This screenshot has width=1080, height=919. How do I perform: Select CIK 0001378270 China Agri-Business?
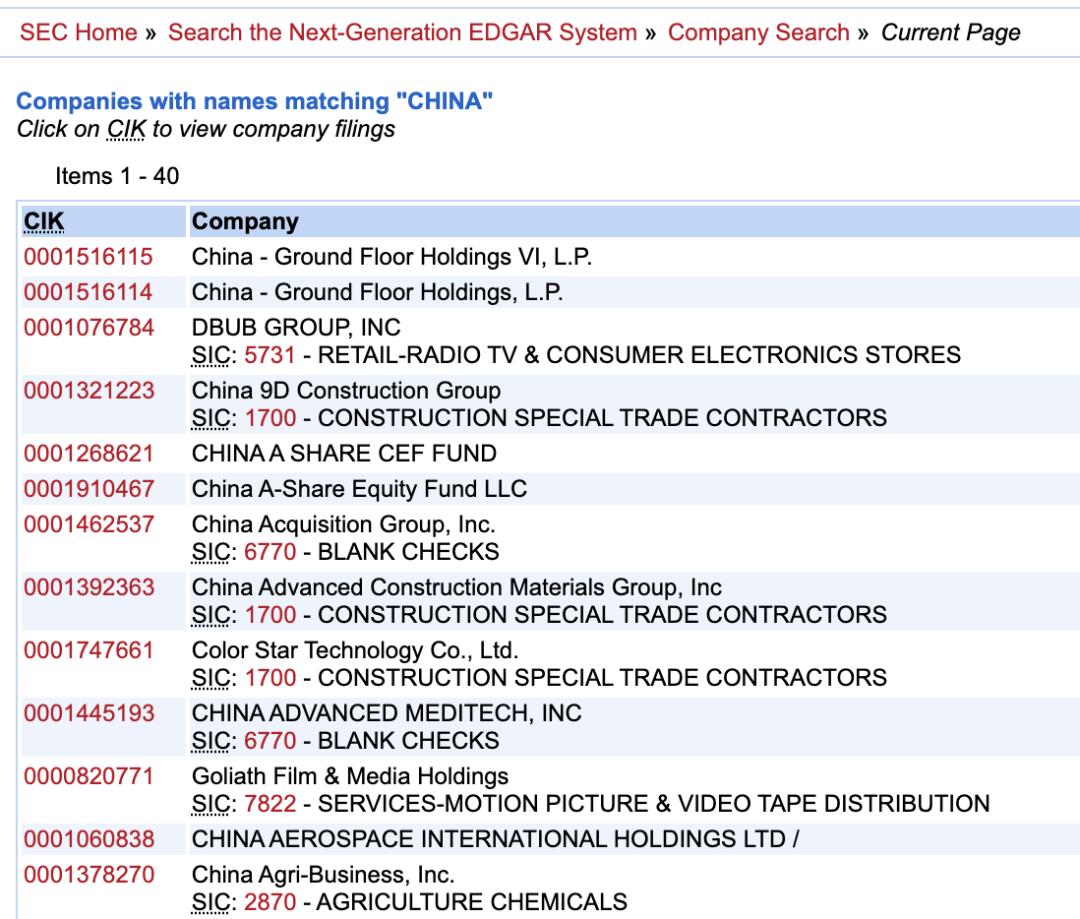(88, 875)
